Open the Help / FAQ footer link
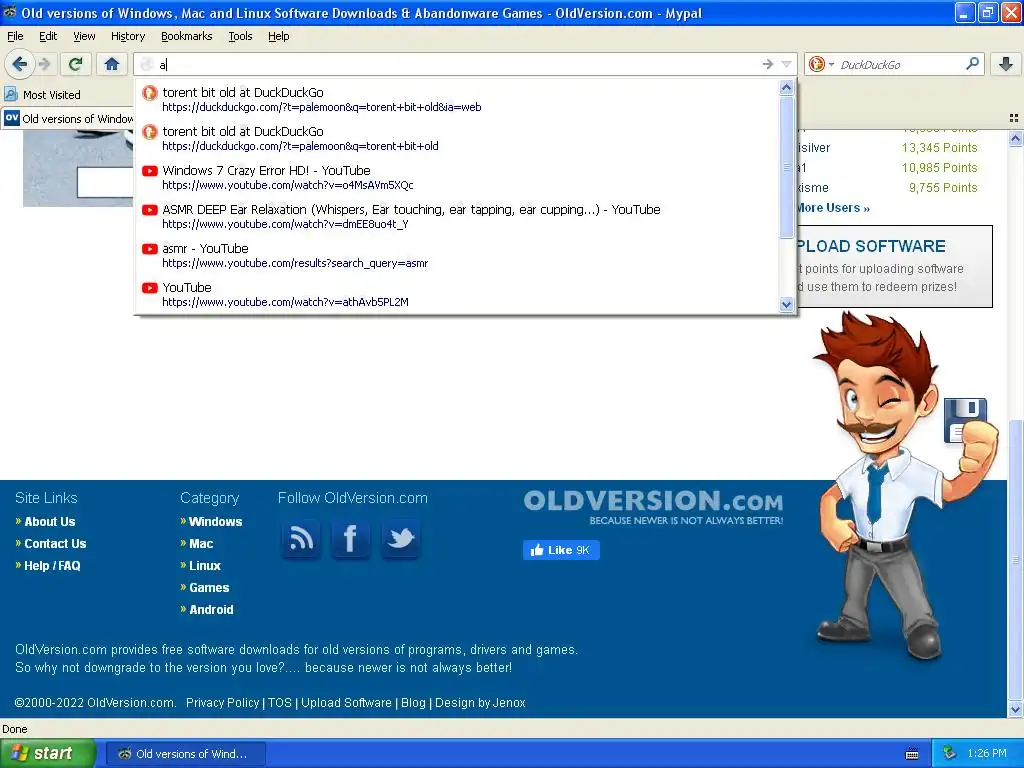Screen dimensions: 1024x768 (x=52, y=566)
